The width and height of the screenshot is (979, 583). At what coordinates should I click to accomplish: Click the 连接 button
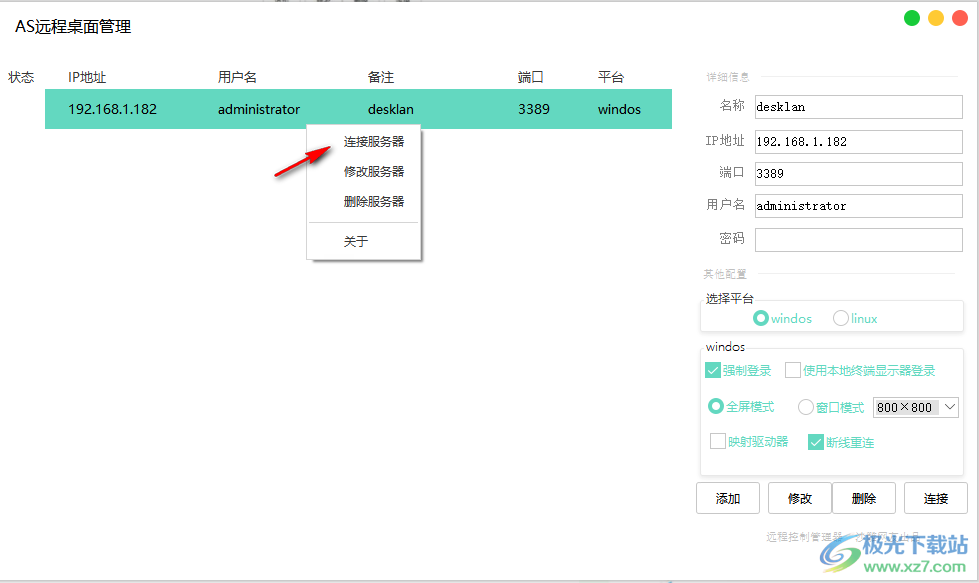935,498
